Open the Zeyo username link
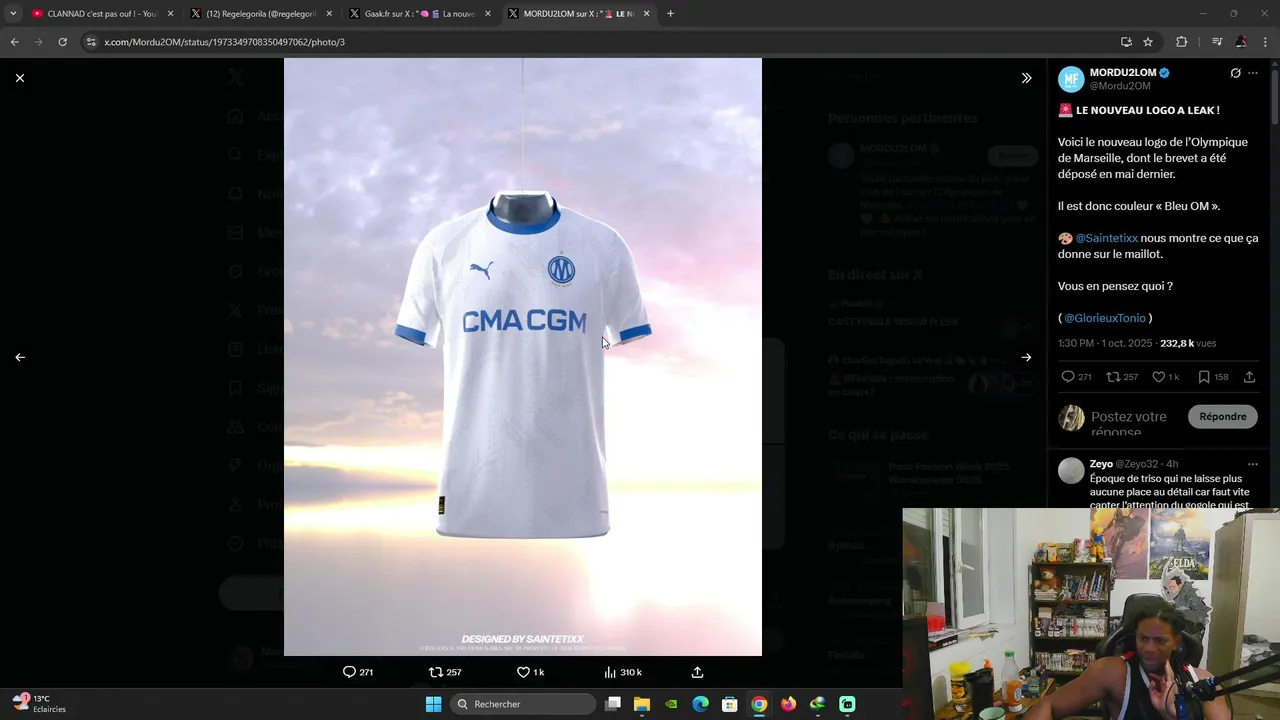 point(1101,464)
